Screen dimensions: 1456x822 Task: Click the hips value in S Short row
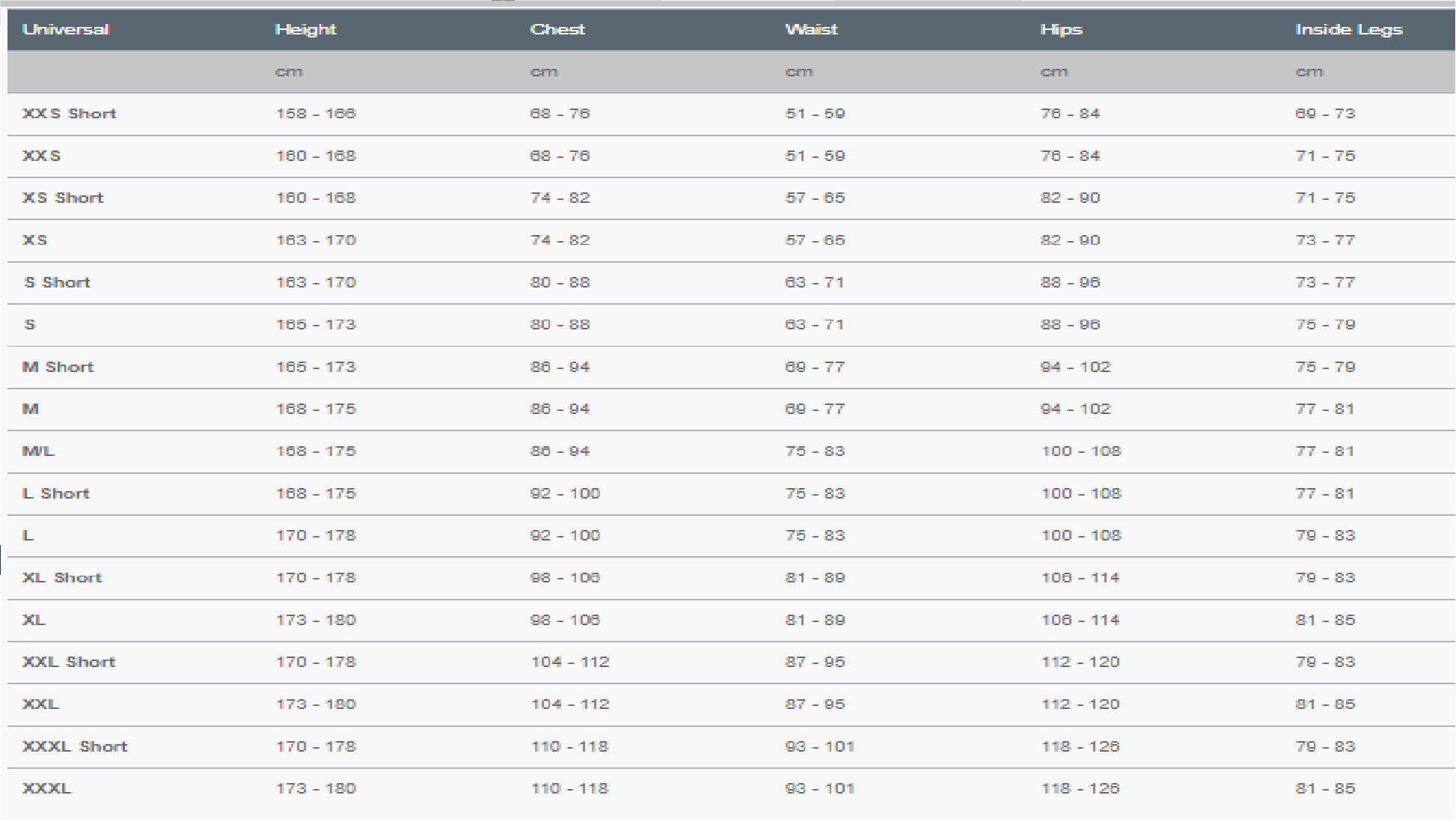tap(1070, 283)
